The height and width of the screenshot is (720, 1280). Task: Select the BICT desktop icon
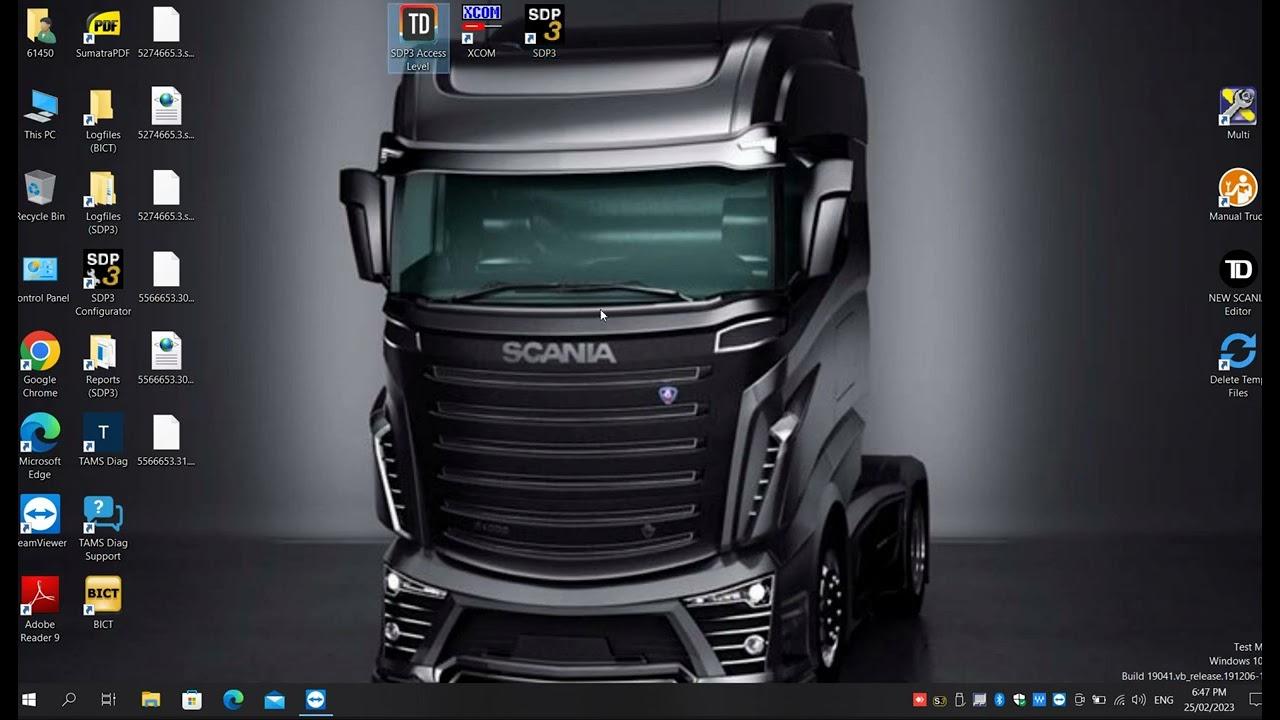(x=103, y=596)
